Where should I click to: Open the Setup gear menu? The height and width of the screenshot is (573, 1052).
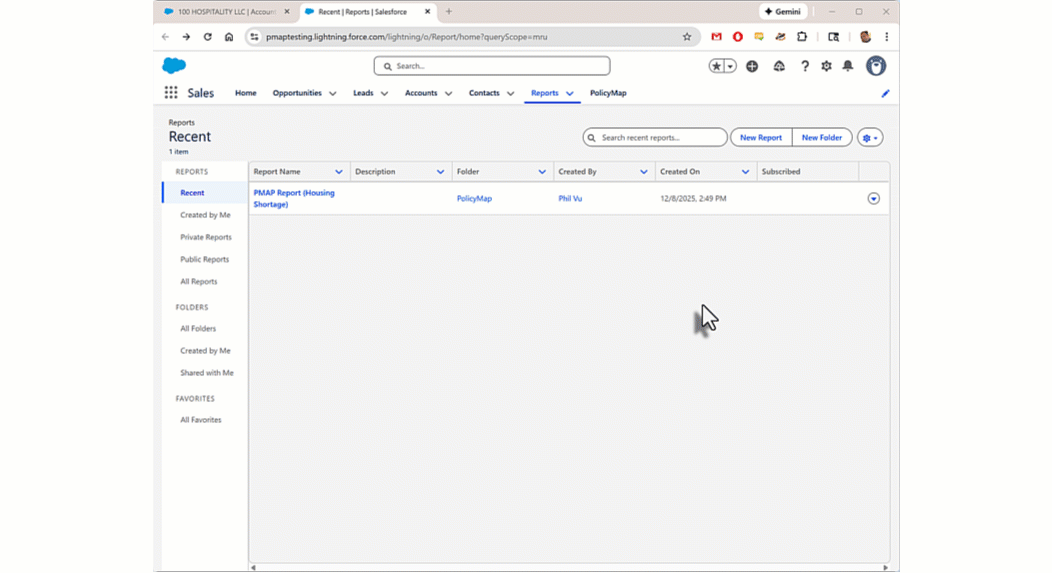[x=826, y=66]
